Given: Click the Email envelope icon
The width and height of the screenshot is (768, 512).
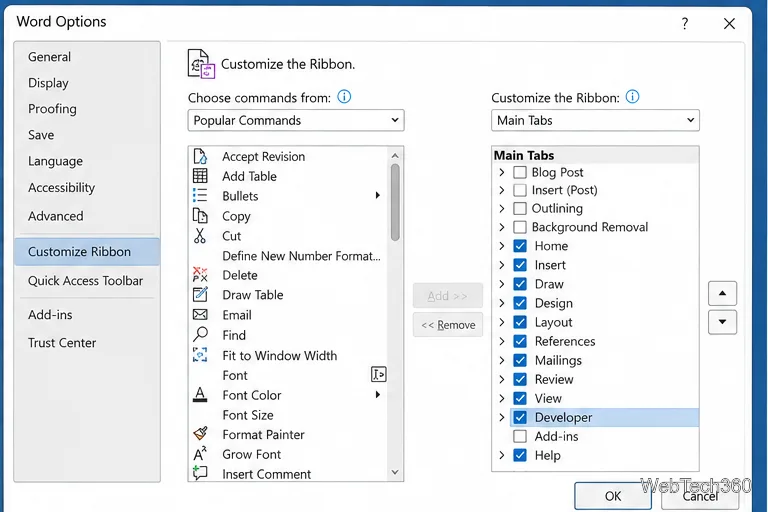Looking at the screenshot, I should pos(200,315).
